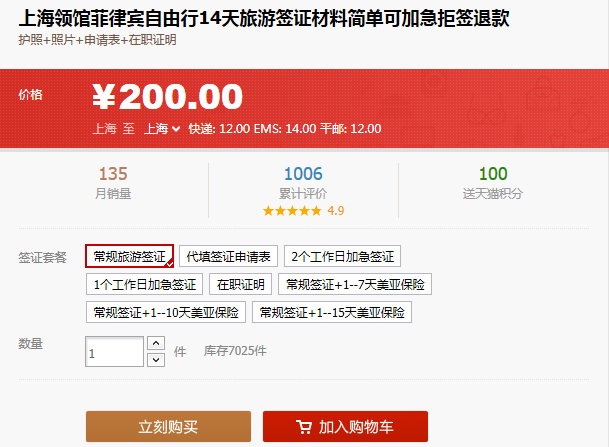Click the 立刻购买 button

tap(168, 426)
